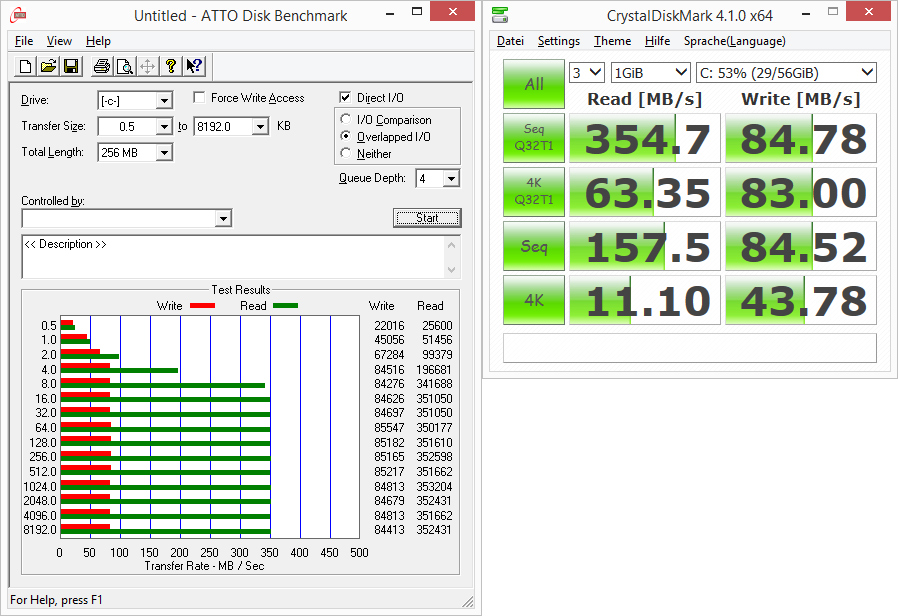This screenshot has height=616, width=898.
Task: Click the status bar text 'For Help, press F1'
Action: click(56, 600)
